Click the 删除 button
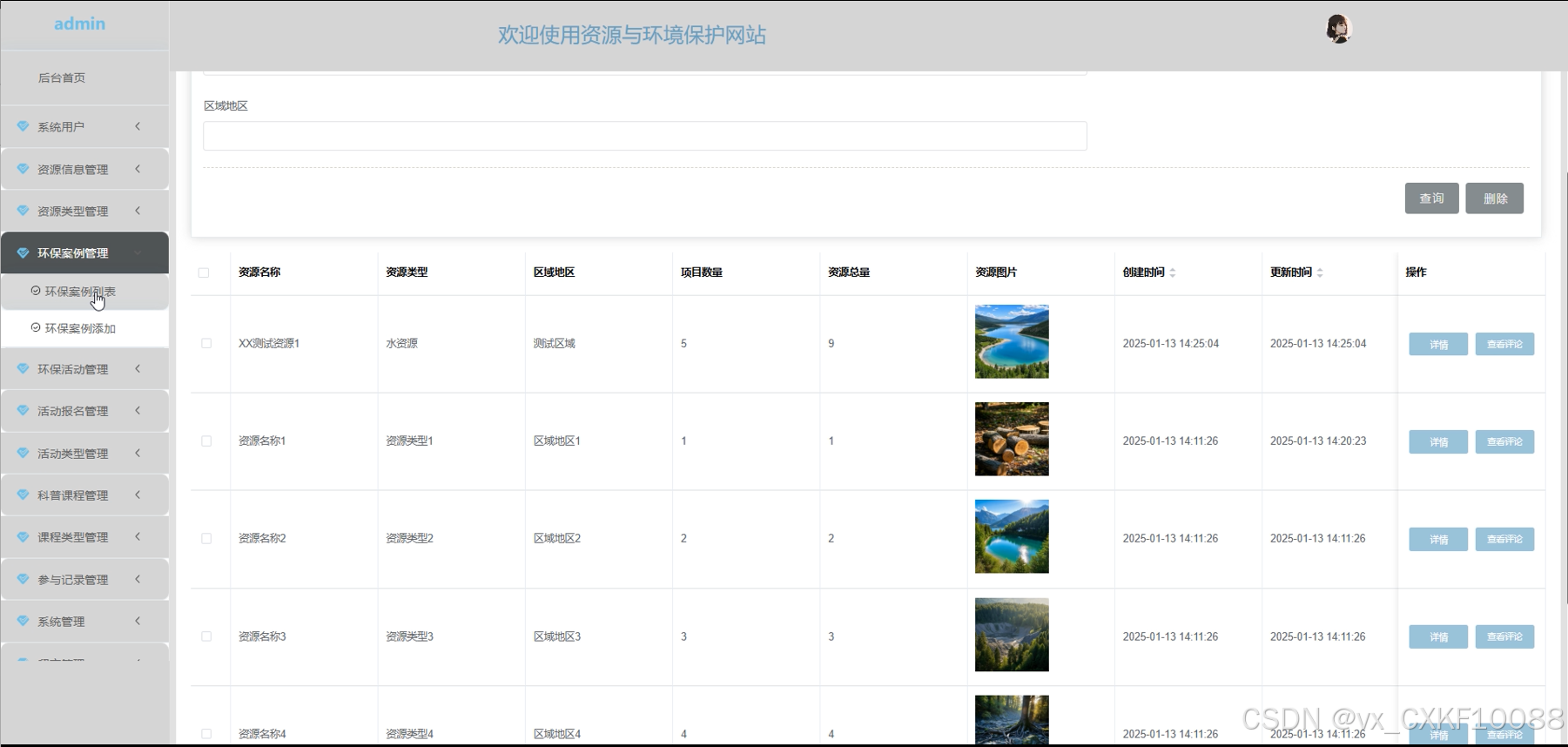 tap(1494, 198)
